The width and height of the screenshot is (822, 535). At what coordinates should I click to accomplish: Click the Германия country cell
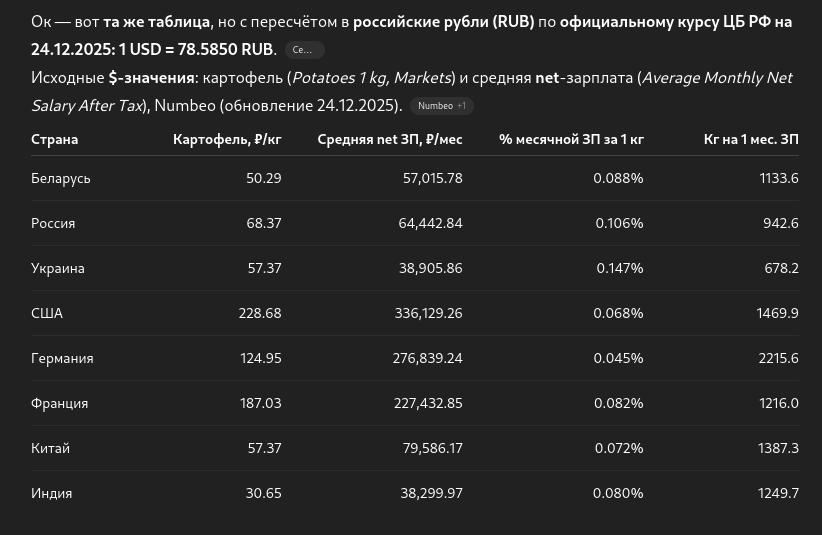click(x=62, y=358)
